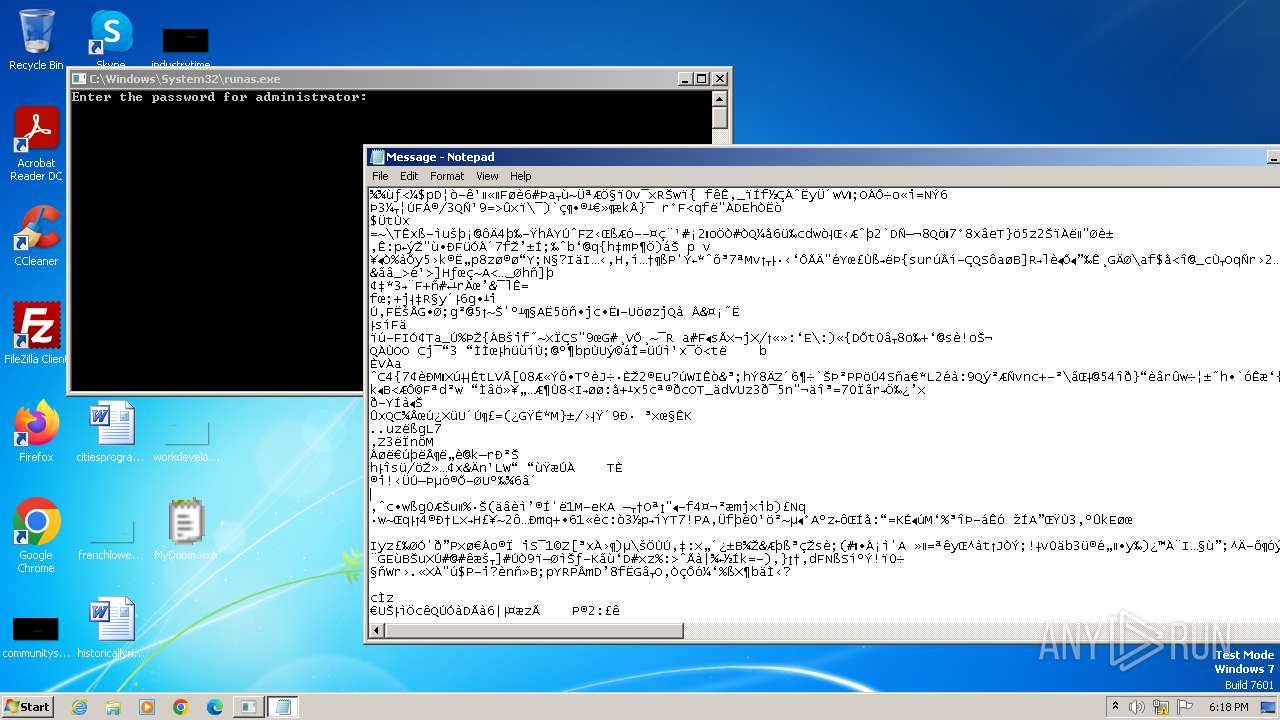1280x720 pixels.
Task: Switch to the runas console taskbar button
Action: pos(247,707)
